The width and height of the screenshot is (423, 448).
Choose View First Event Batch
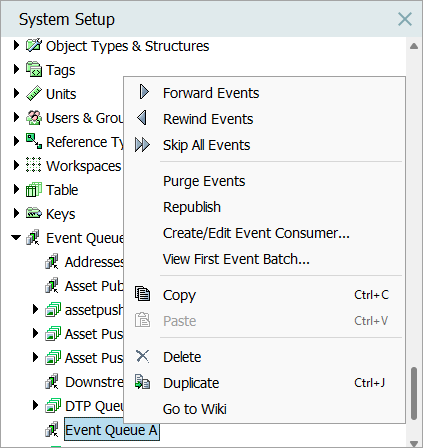(x=236, y=259)
